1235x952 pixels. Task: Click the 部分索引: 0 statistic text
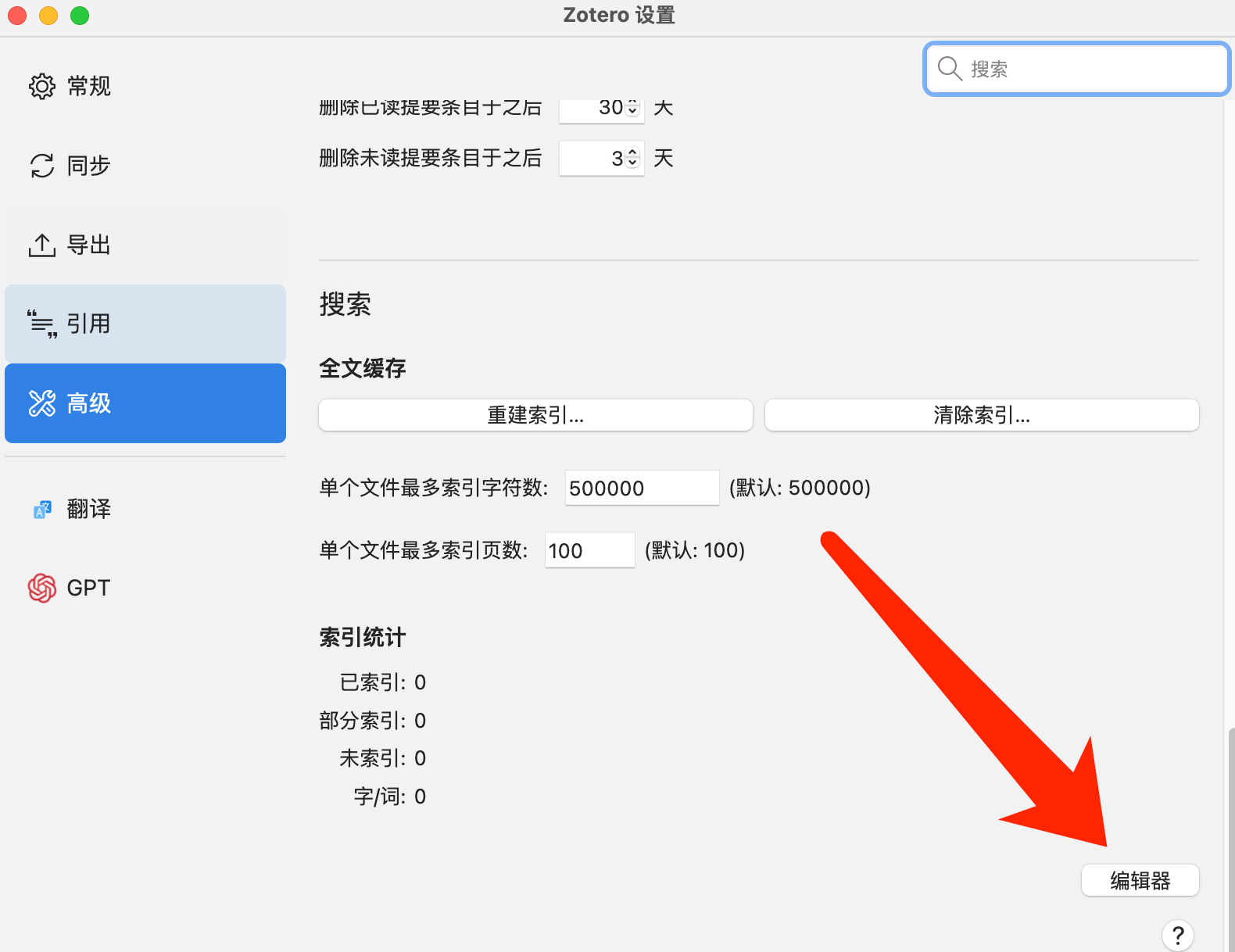[x=373, y=721]
